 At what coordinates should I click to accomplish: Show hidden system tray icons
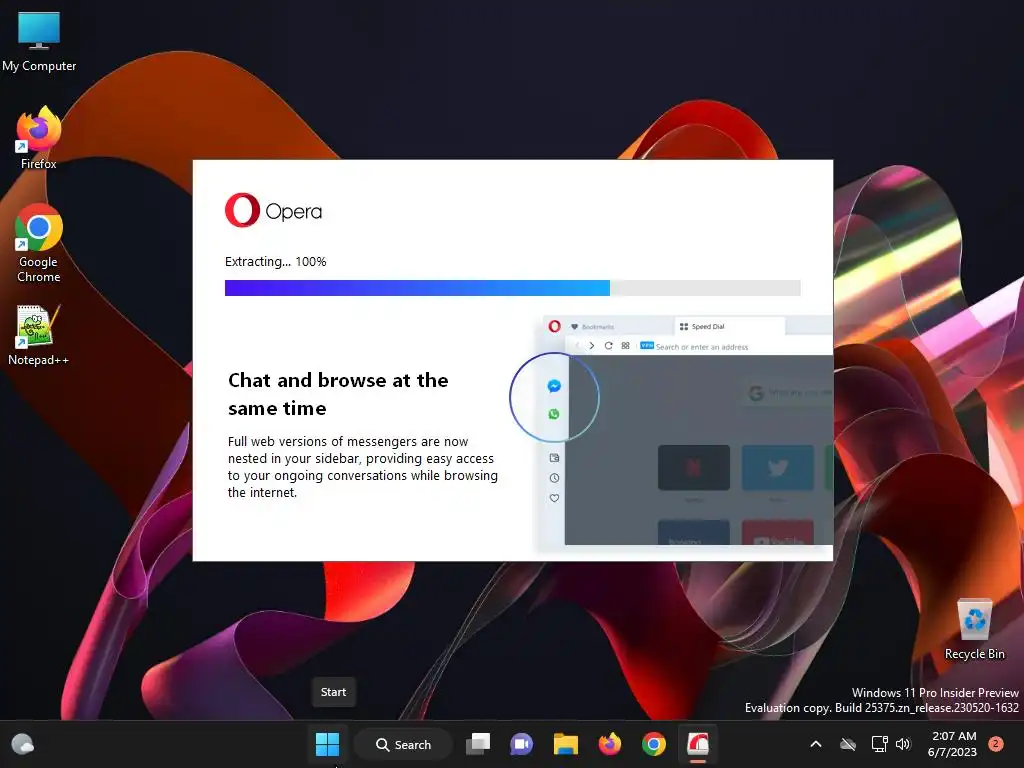[x=816, y=744]
